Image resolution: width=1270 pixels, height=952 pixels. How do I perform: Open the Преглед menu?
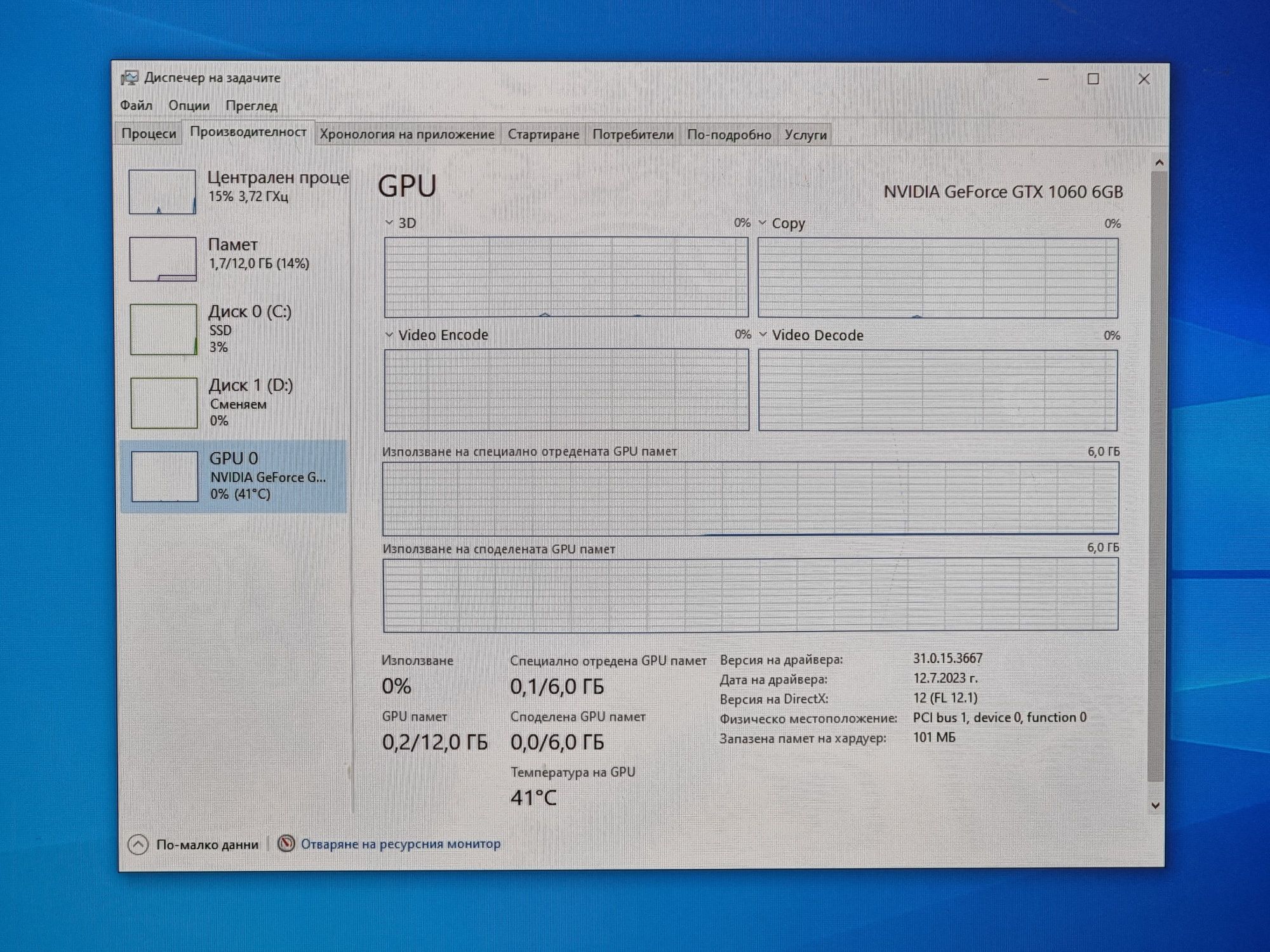pos(251,105)
